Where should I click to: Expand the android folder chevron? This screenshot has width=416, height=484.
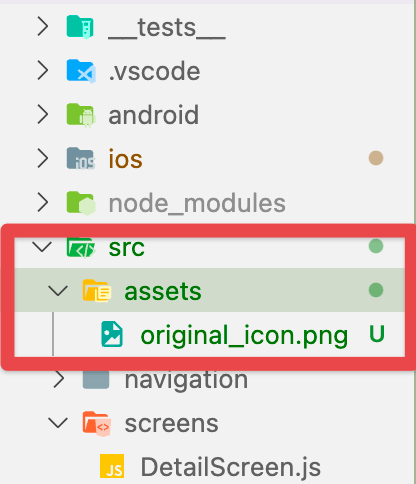[x=43, y=115]
